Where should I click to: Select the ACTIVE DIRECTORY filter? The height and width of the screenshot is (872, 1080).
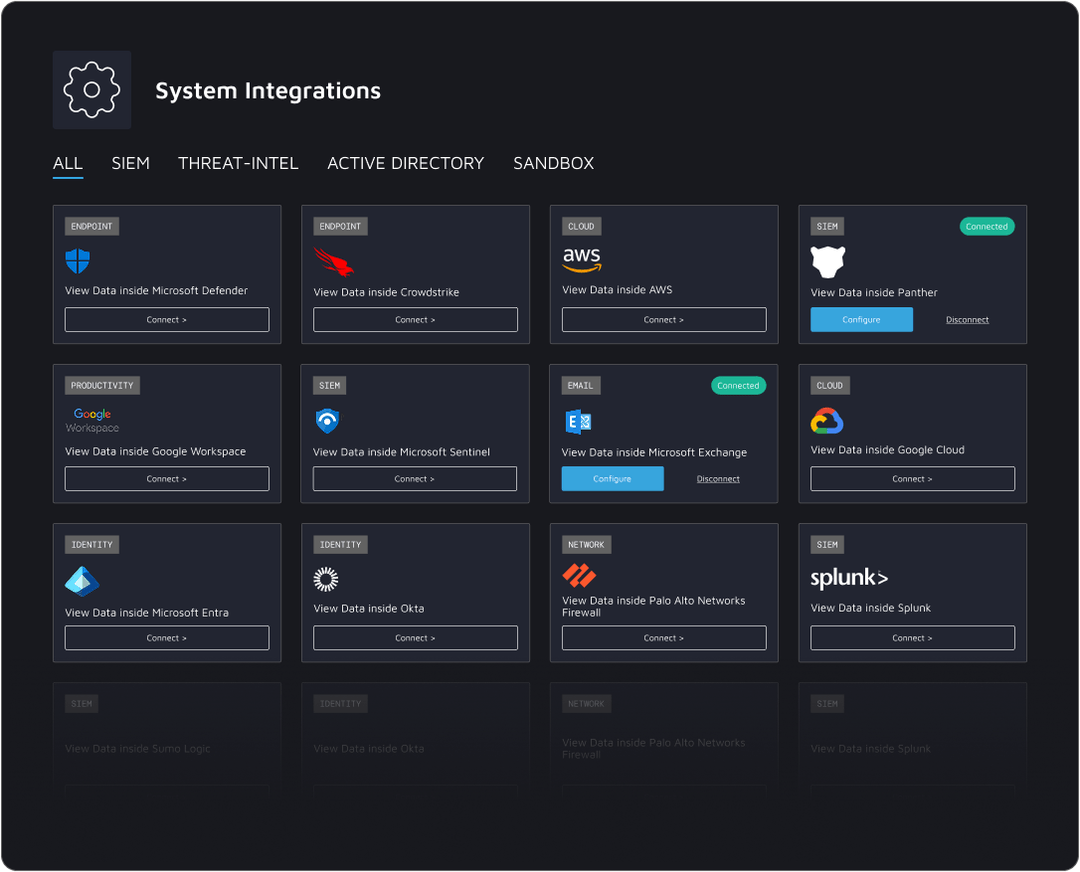[405, 163]
